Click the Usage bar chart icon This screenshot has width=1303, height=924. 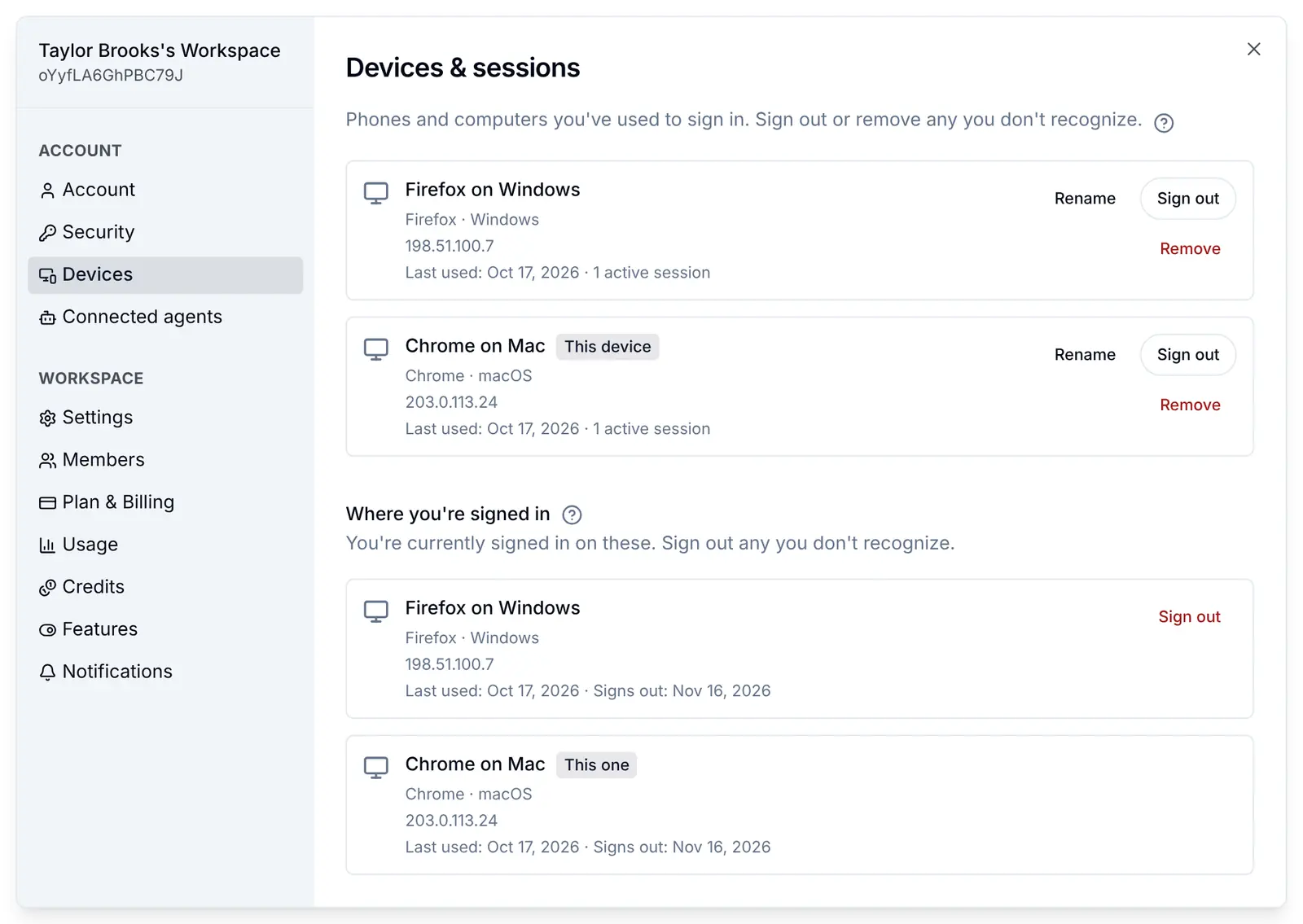(47, 545)
